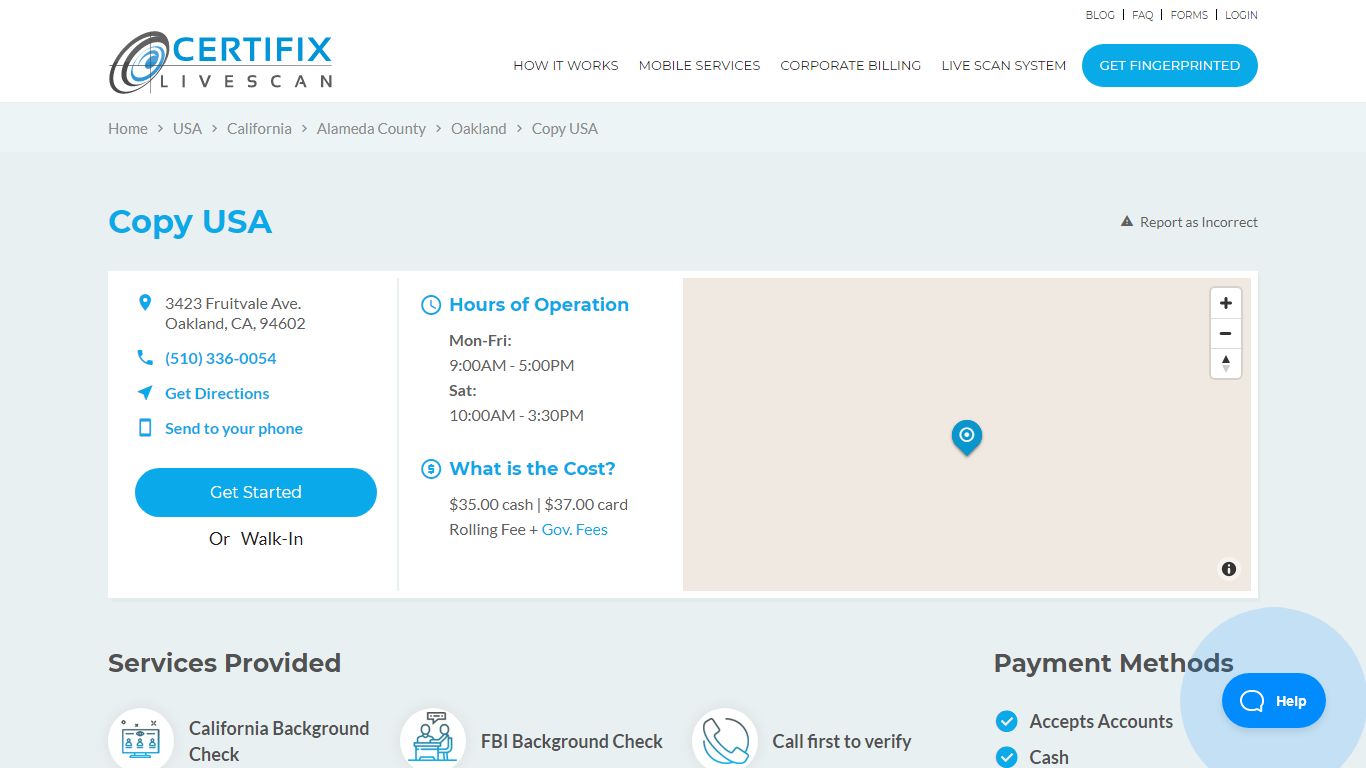1366x768 pixels.
Task: Click the mobile phone icon
Action: coord(145,428)
